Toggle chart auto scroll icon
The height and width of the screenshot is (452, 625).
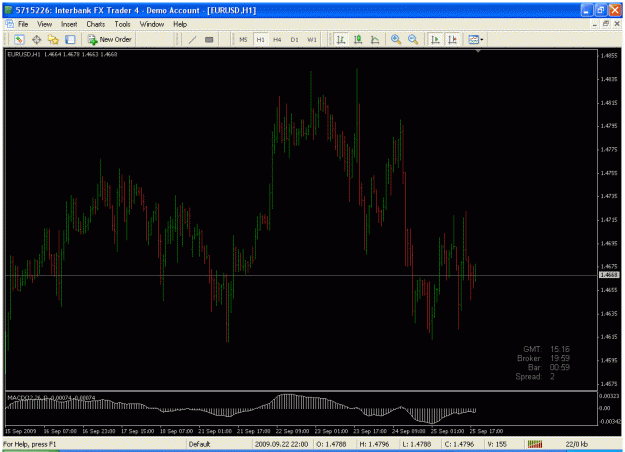pos(435,39)
